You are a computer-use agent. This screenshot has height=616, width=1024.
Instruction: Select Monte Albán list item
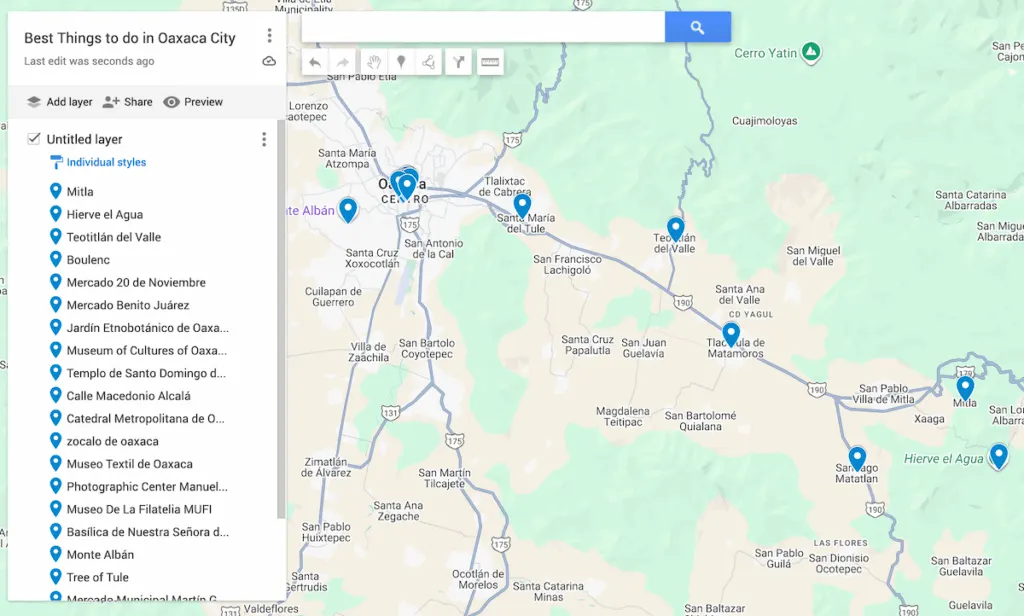[100, 555]
